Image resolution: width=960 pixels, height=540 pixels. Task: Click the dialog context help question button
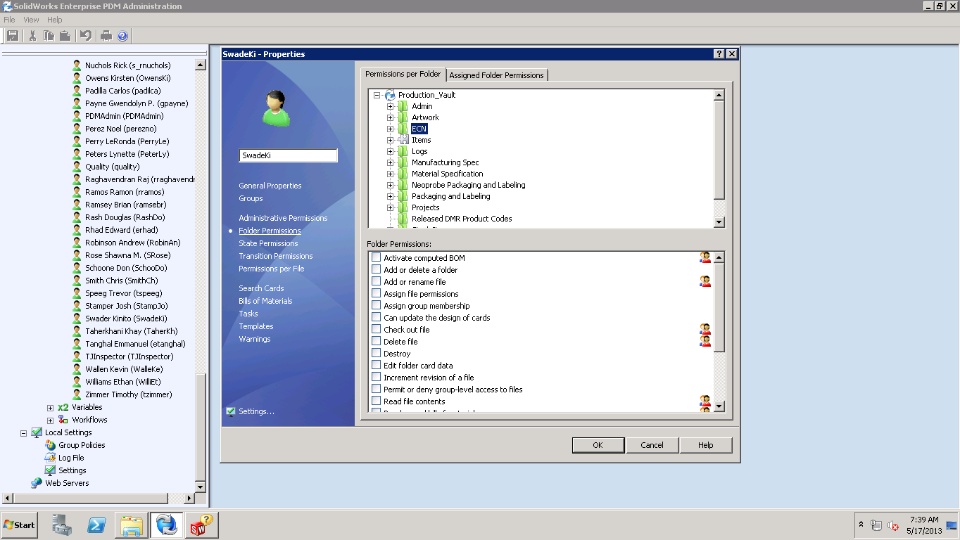pos(719,54)
